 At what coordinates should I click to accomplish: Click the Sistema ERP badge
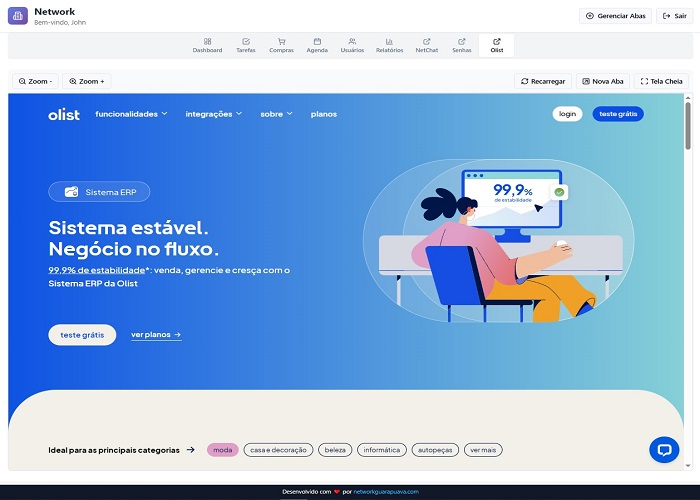pos(99,192)
